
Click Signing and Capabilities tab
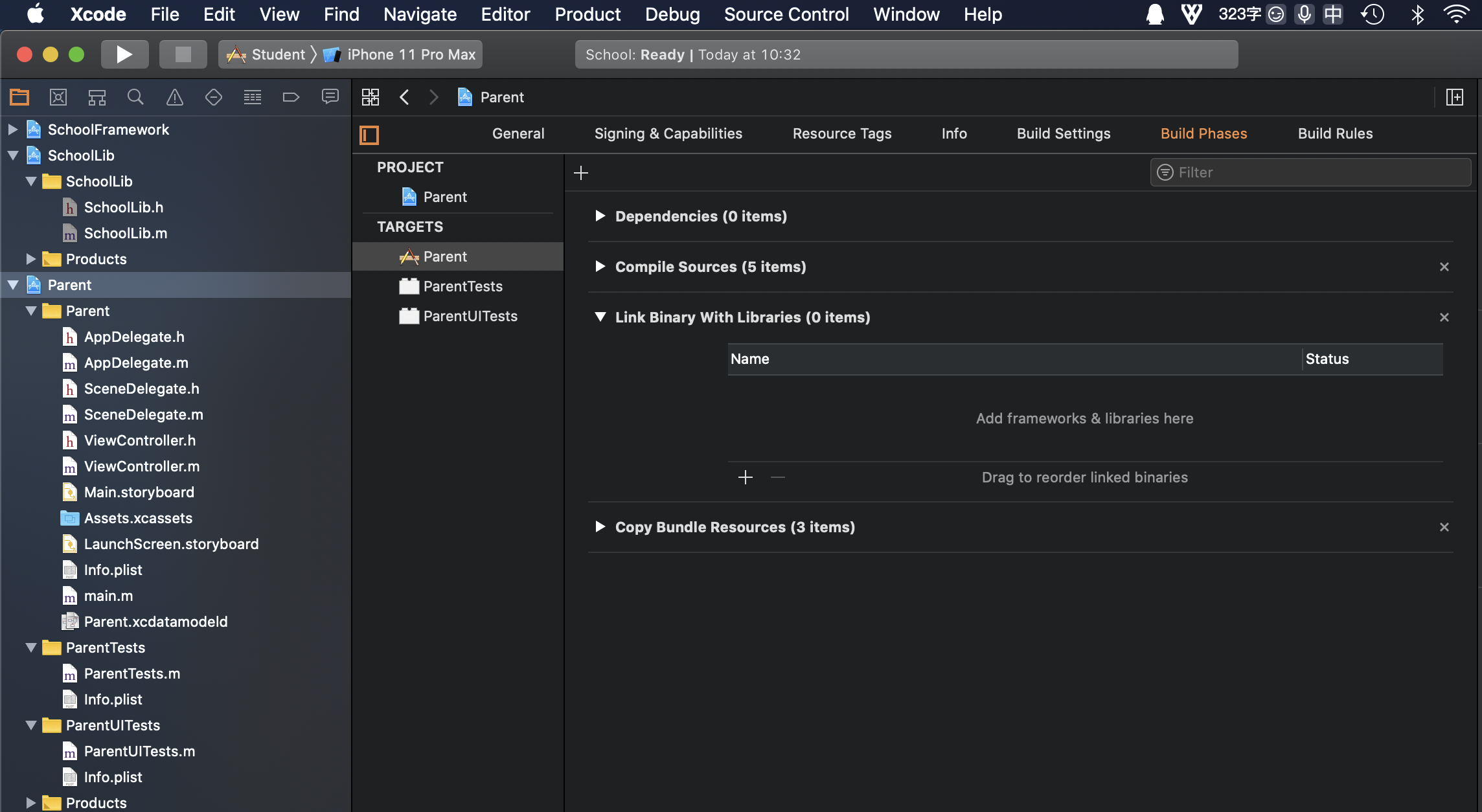coord(669,133)
